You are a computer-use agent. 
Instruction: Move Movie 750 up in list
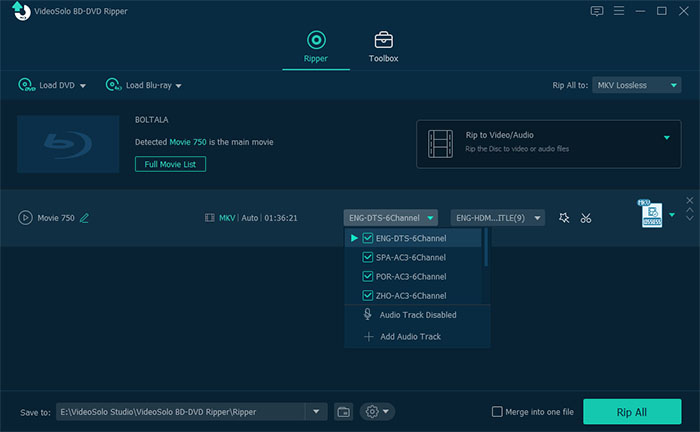click(x=690, y=210)
